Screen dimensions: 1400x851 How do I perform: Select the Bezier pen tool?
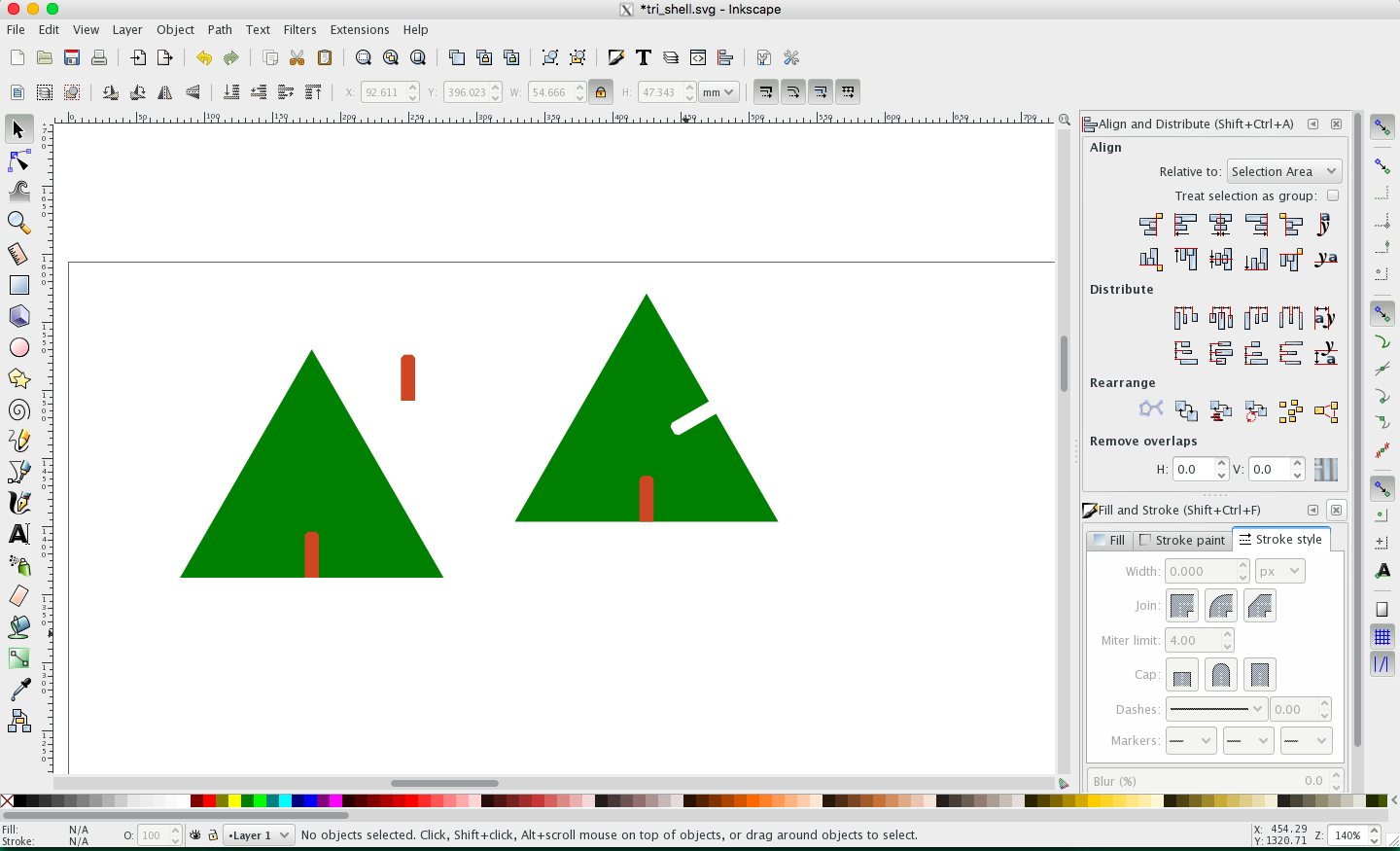[x=18, y=472]
